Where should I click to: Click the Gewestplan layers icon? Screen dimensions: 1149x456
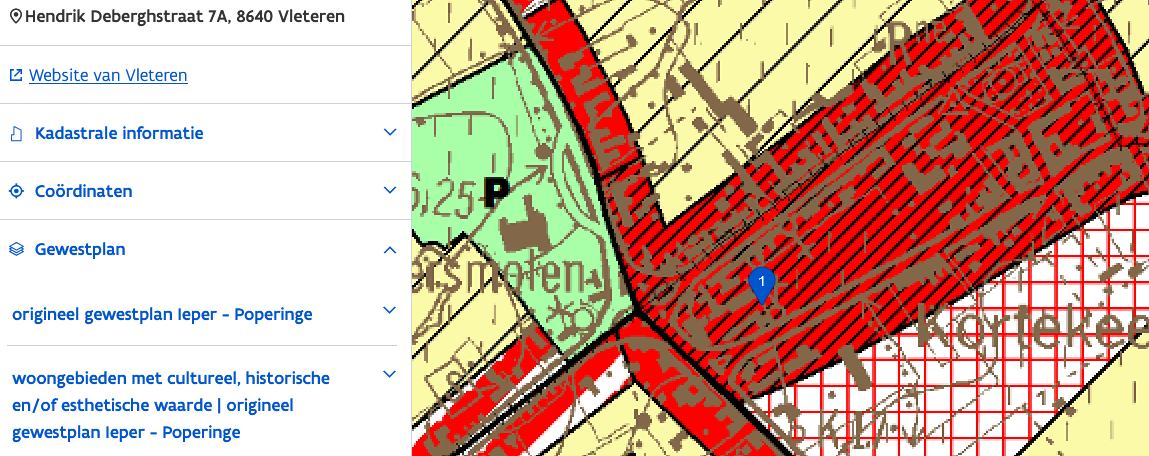tap(16, 249)
